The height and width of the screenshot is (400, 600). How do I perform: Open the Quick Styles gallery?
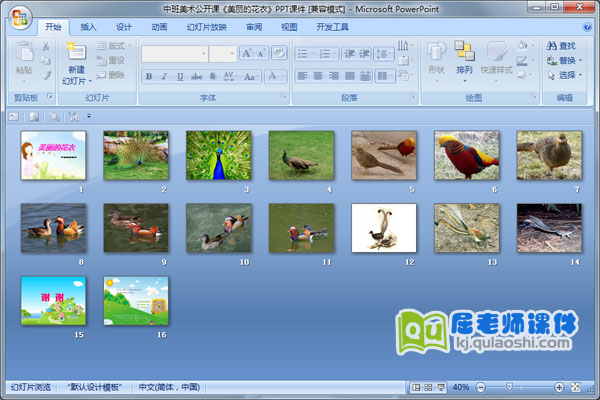click(496, 60)
